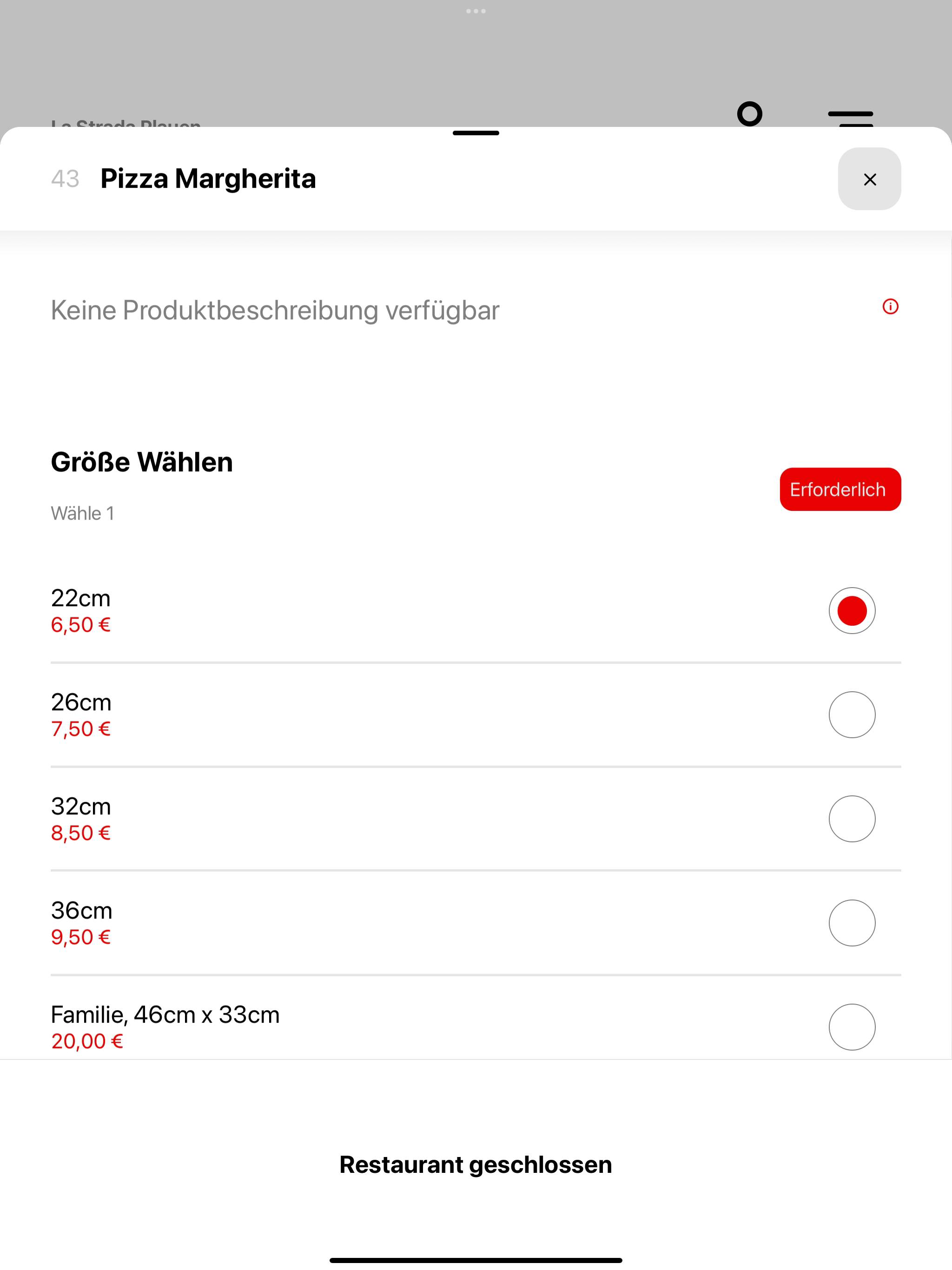This screenshot has height=1270, width=952.
Task: Select the 36cm radio button
Action: tap(852, 923)
